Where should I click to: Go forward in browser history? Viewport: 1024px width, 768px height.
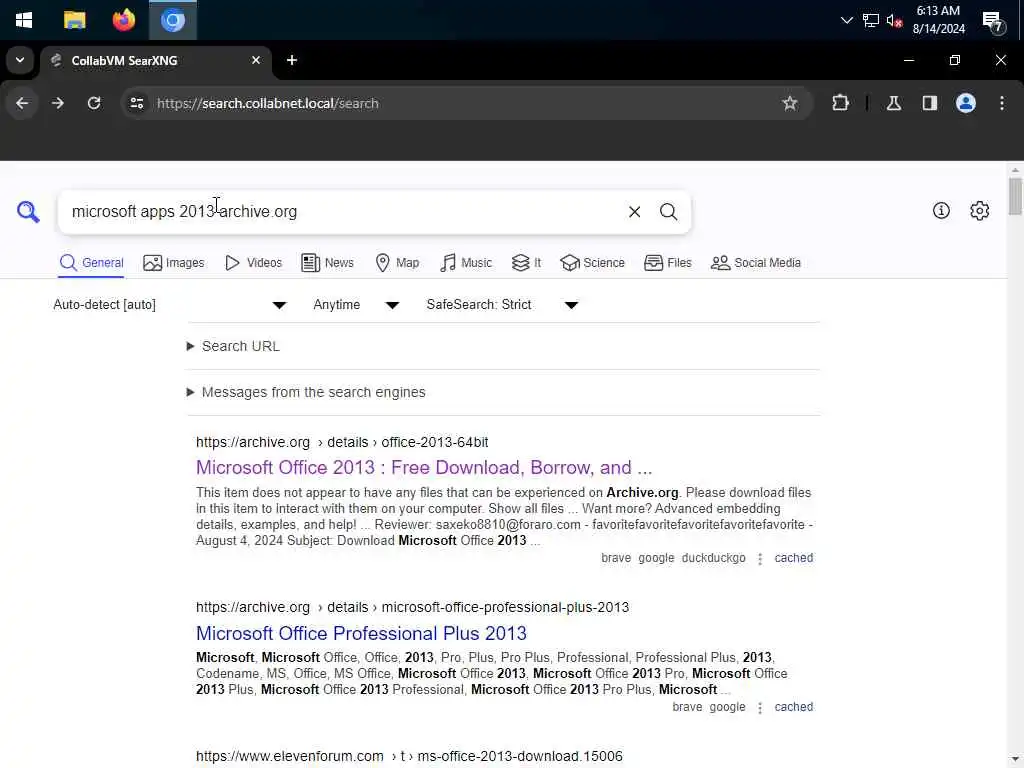(58, 103)
